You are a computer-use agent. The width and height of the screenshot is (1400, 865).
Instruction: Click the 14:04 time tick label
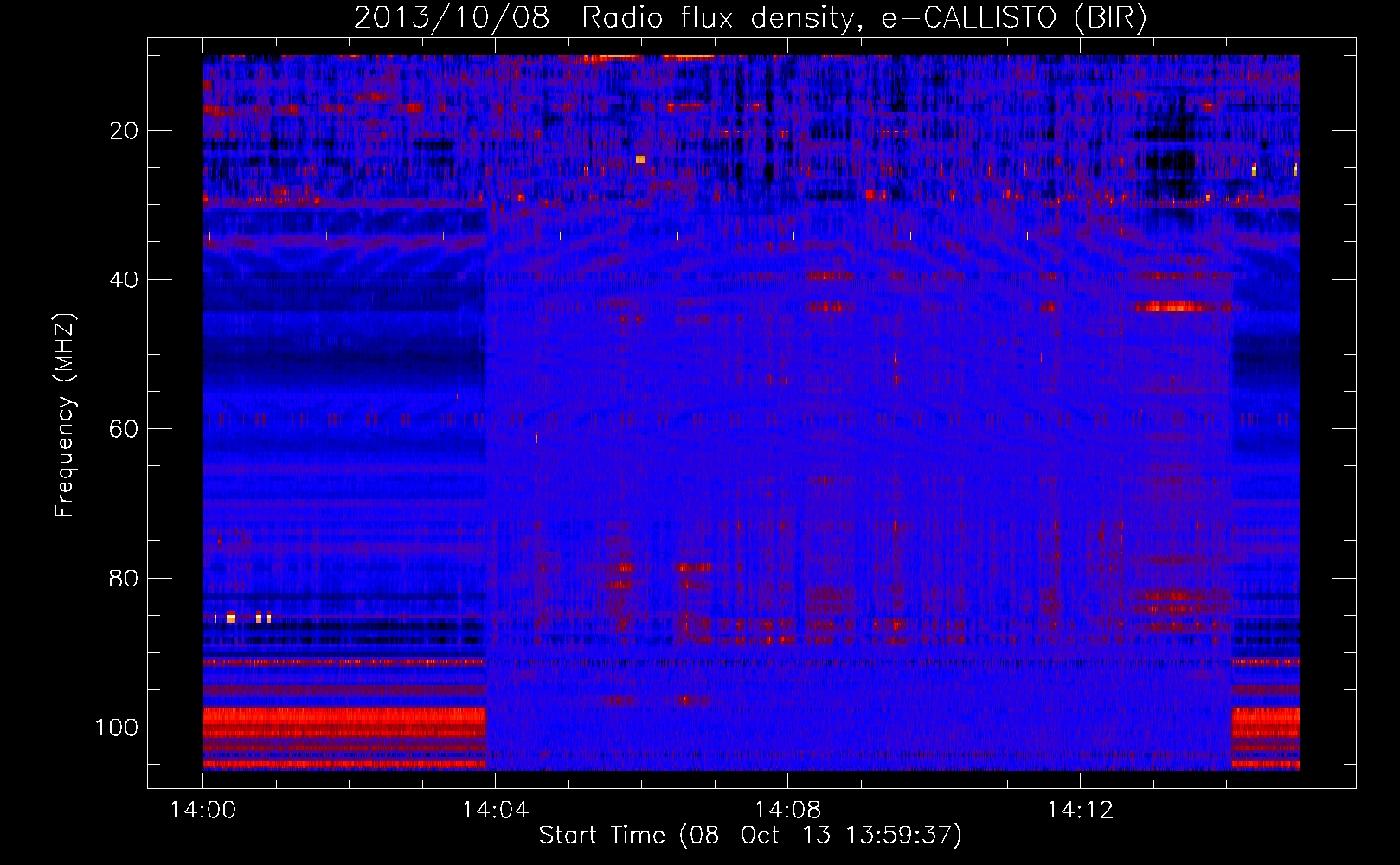click(x=495, y=811)
